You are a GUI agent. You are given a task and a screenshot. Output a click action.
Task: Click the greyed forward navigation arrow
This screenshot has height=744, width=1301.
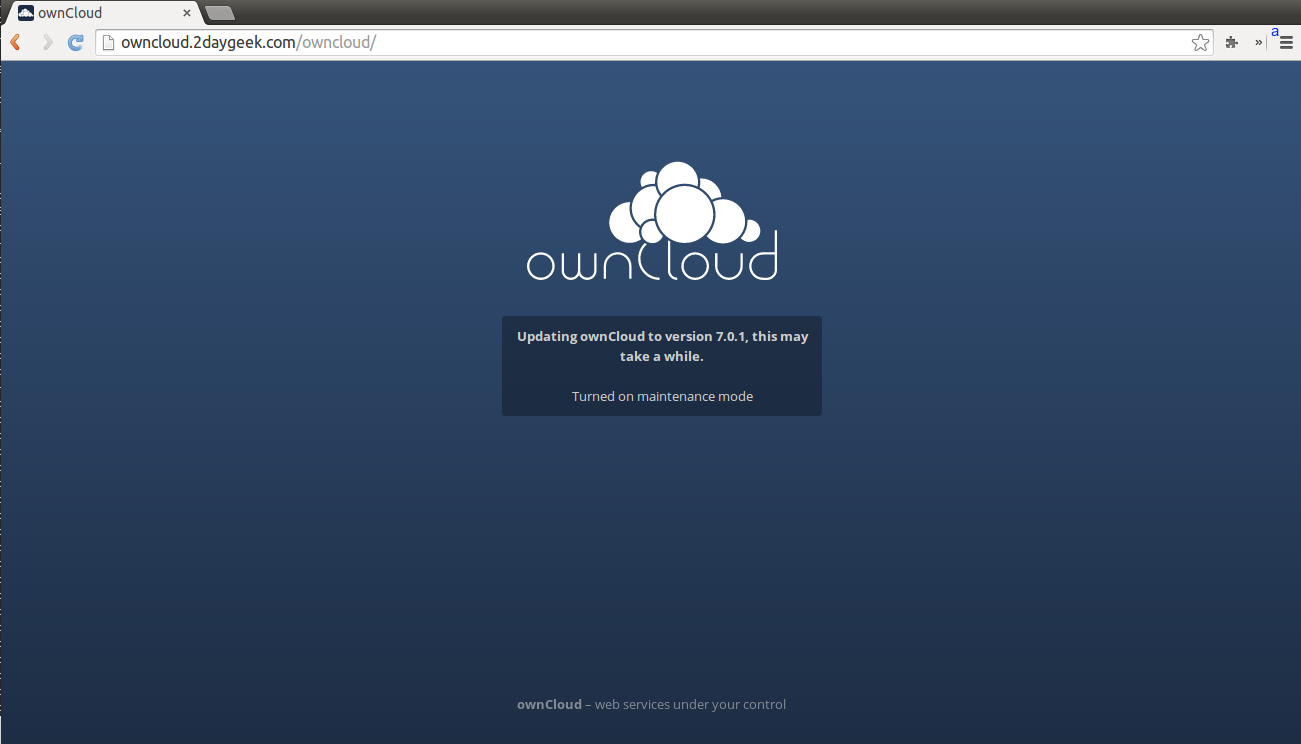[x=46, y=42]
